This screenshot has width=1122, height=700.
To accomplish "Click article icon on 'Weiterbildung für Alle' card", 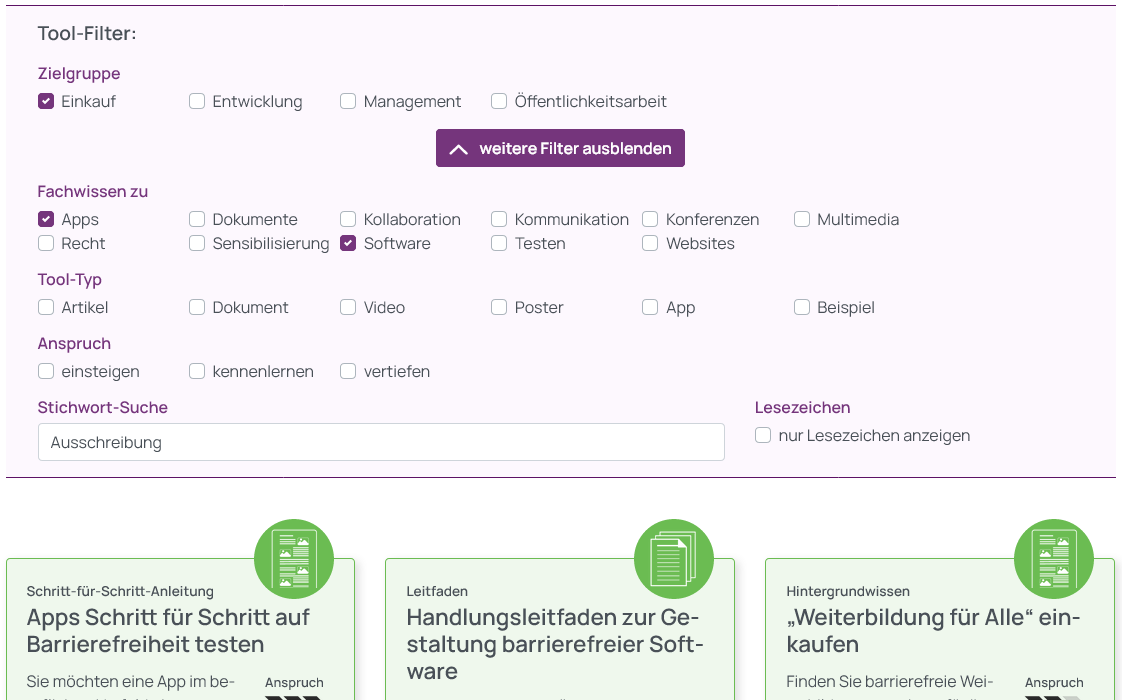I will point(1054,559).
